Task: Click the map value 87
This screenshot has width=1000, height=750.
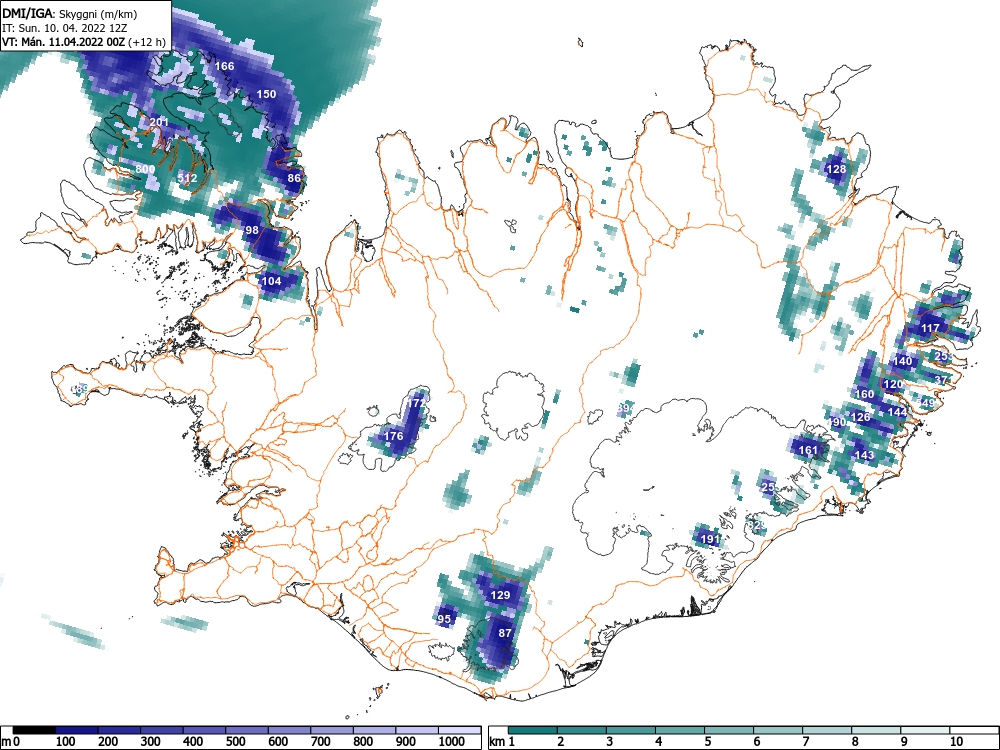Action: coord(505,633)
